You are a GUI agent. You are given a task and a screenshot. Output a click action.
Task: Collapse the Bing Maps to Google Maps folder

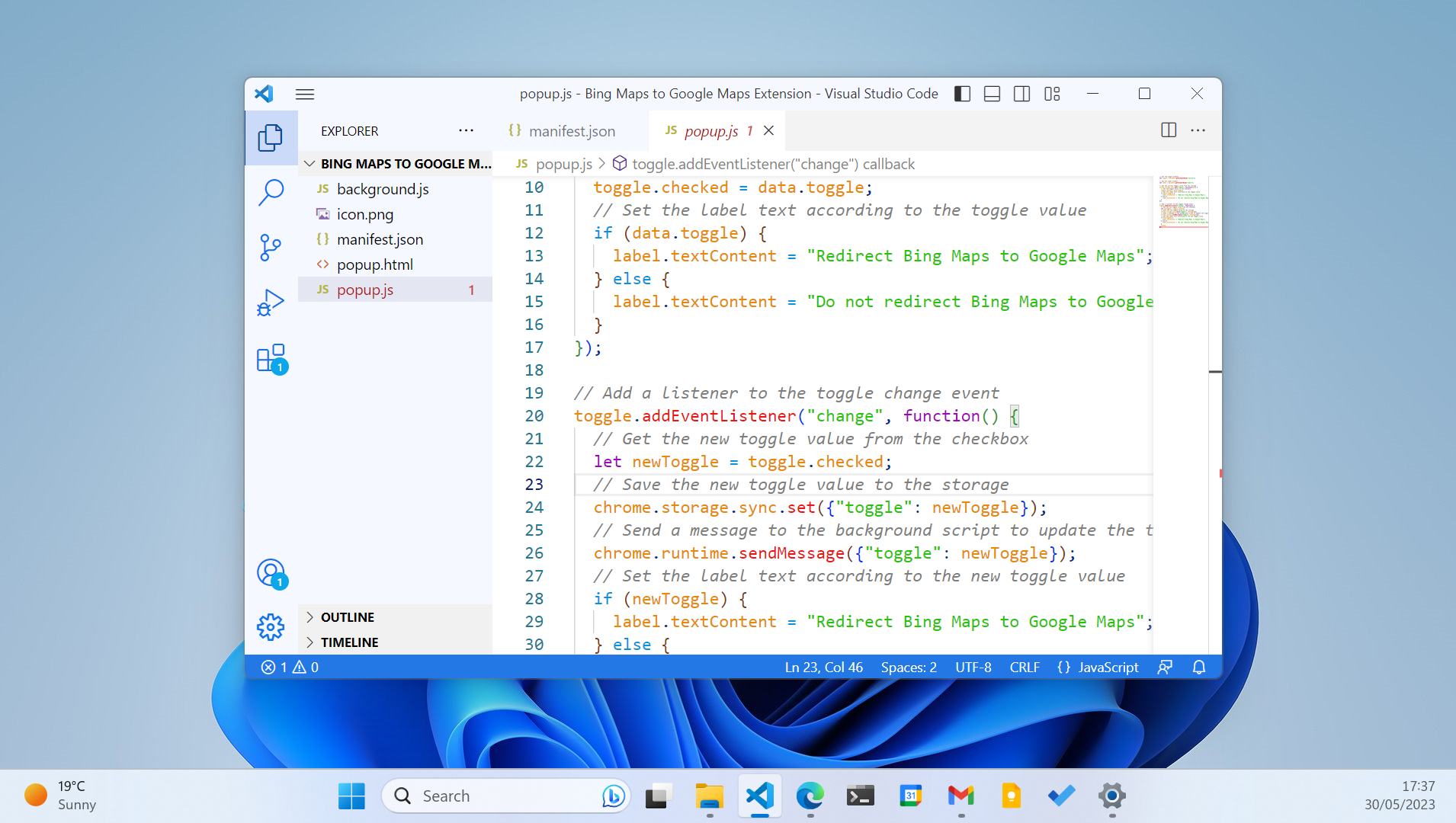(x=396, y=164)
